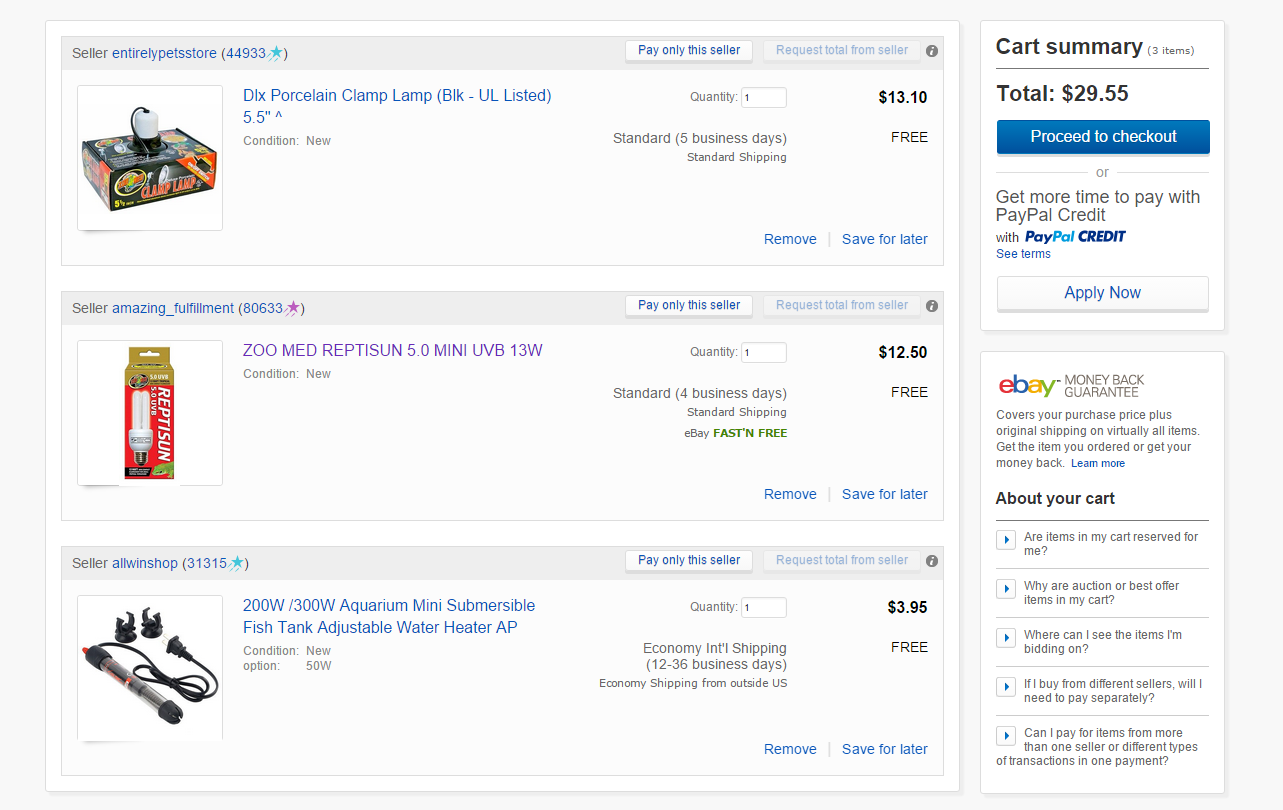
Task: Expand "Are items in my cart reserved" question
Action: click(x=1006, y=540)
